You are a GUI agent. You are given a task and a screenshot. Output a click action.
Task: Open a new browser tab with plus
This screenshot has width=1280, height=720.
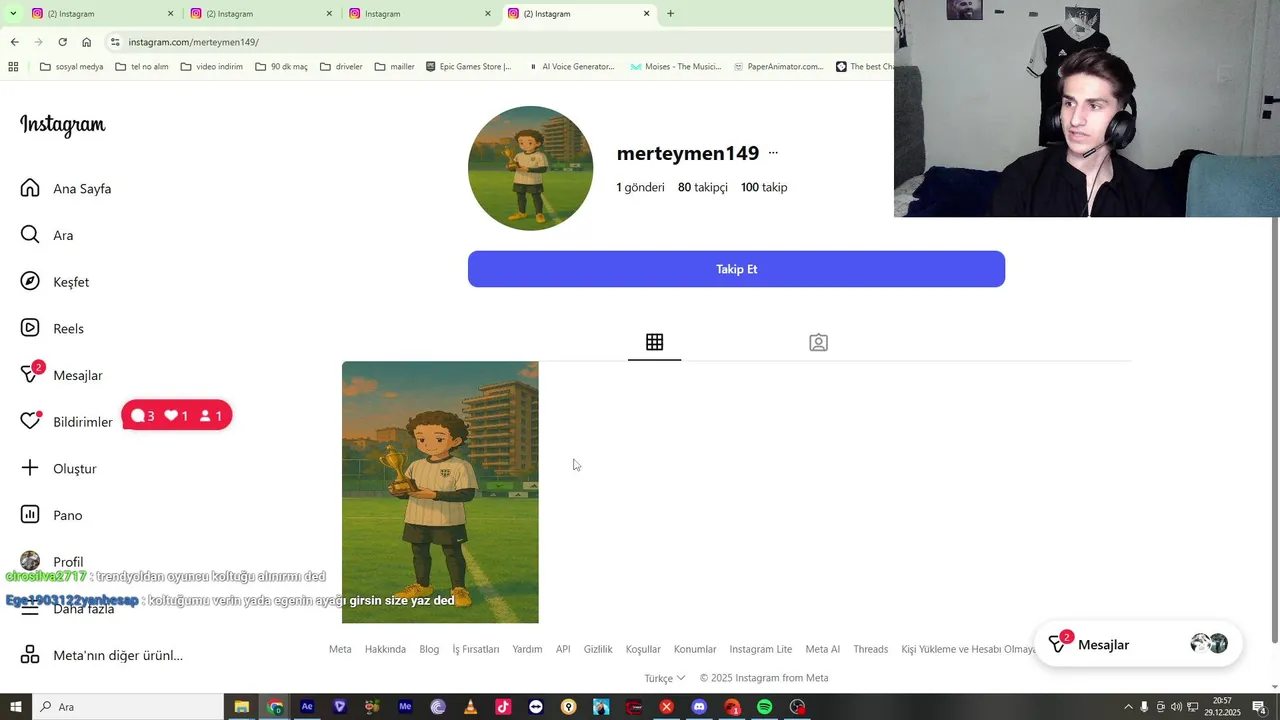(x=670, y=13)
